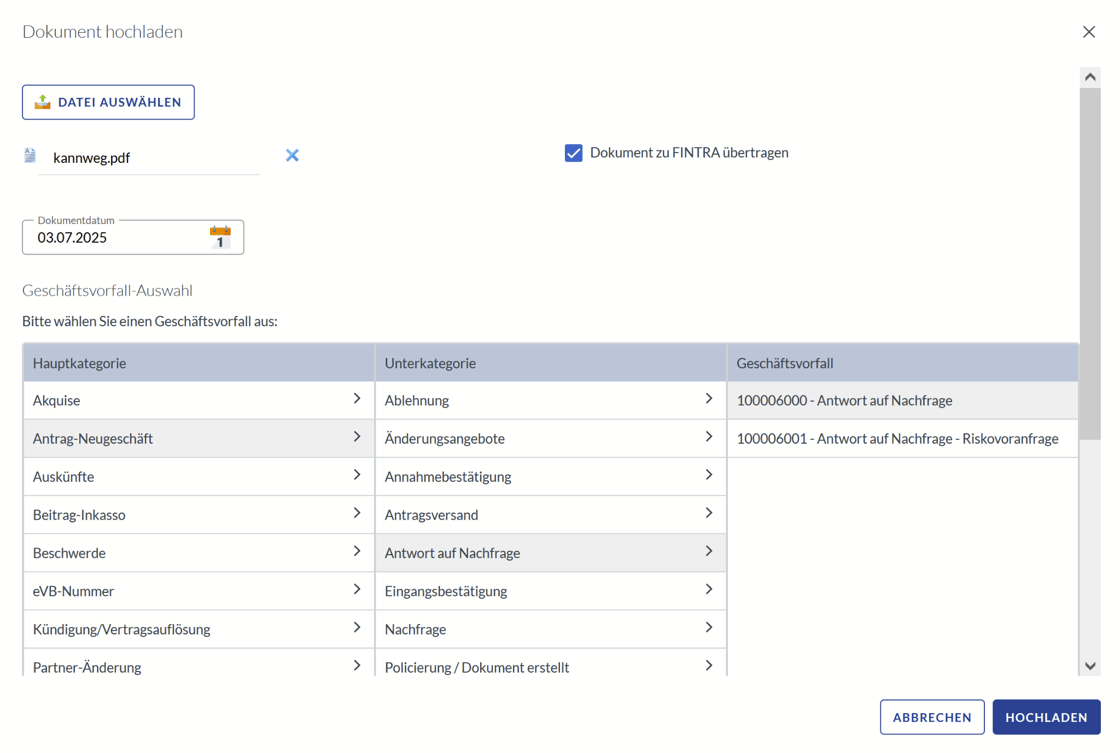Screen dimensions: 1120x753
Task: Expand Beschwerde main category chevron
Action: tap(357, 552)
